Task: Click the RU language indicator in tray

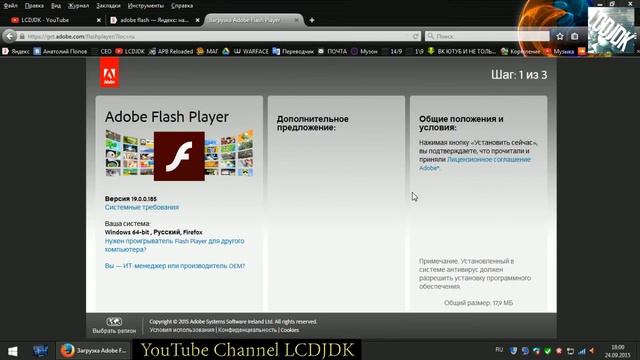Action: click(x=499, y=350)
